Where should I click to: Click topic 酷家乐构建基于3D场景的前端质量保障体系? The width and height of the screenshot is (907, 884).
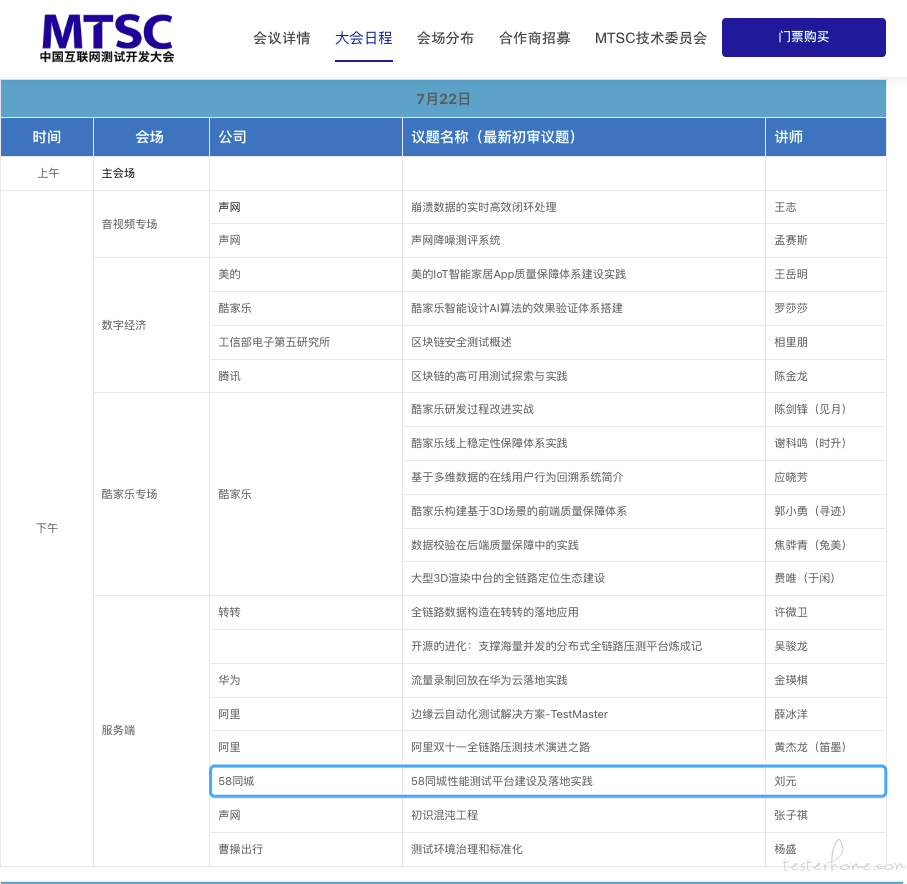tap(519, 511)
